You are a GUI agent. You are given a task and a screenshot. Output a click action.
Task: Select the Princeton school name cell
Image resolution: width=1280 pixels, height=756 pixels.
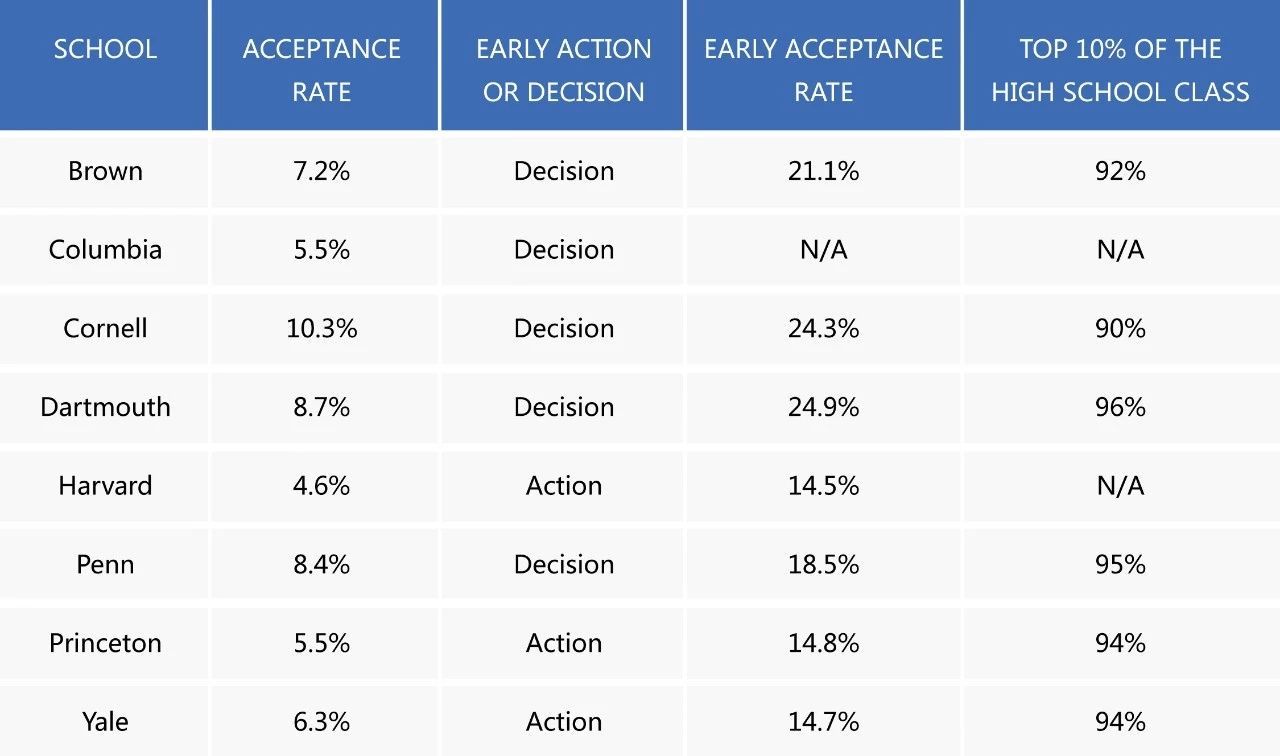105,643
